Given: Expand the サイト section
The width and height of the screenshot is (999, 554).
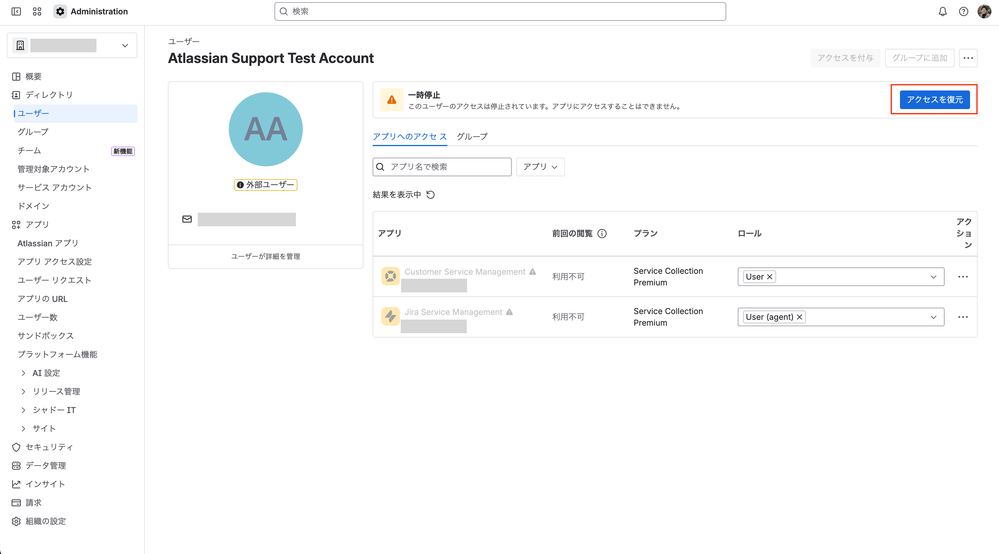Looking at the screenshot, I should 24,429.
